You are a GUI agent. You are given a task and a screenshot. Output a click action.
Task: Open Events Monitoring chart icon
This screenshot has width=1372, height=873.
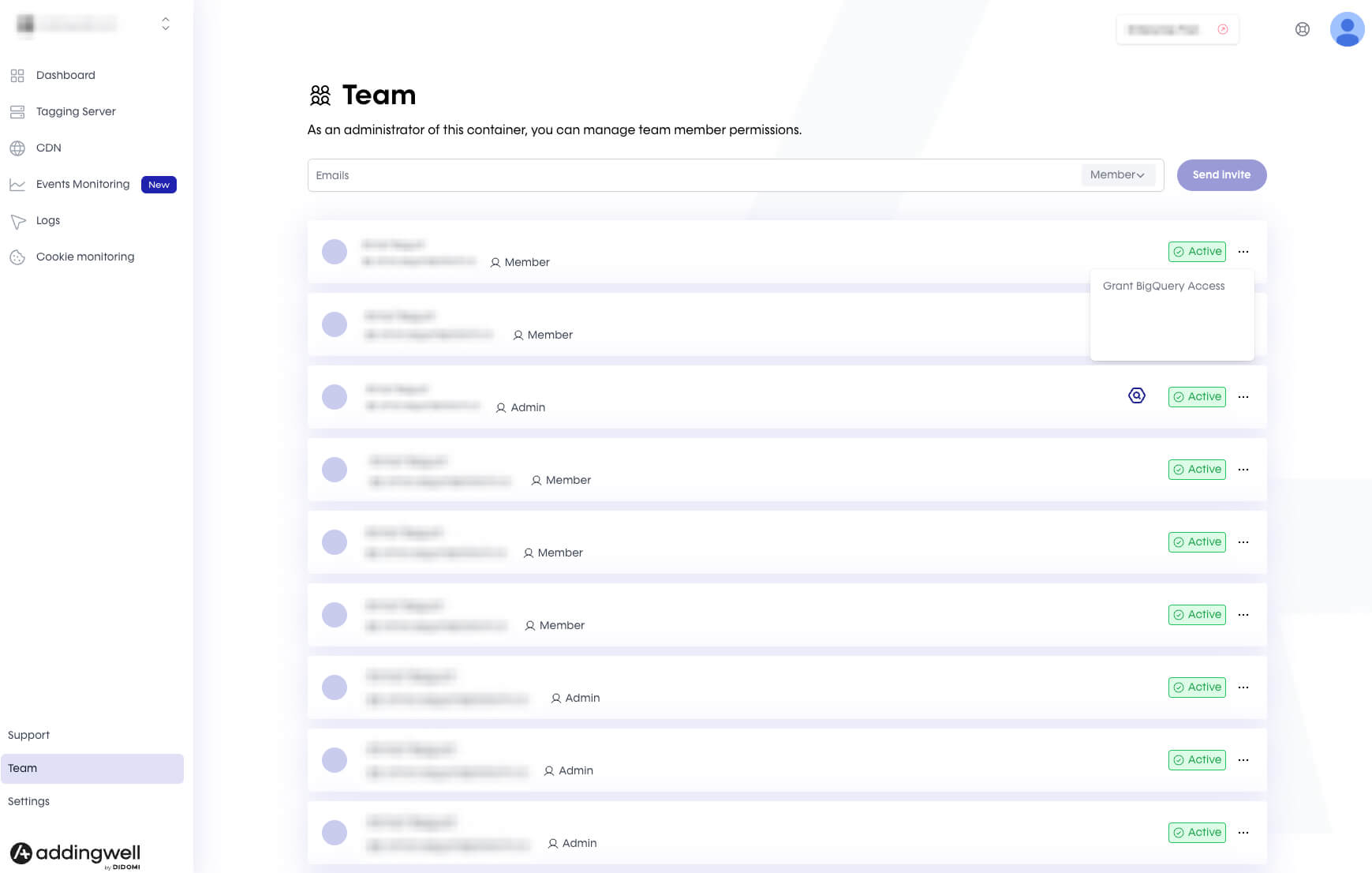tap(17, 185)
